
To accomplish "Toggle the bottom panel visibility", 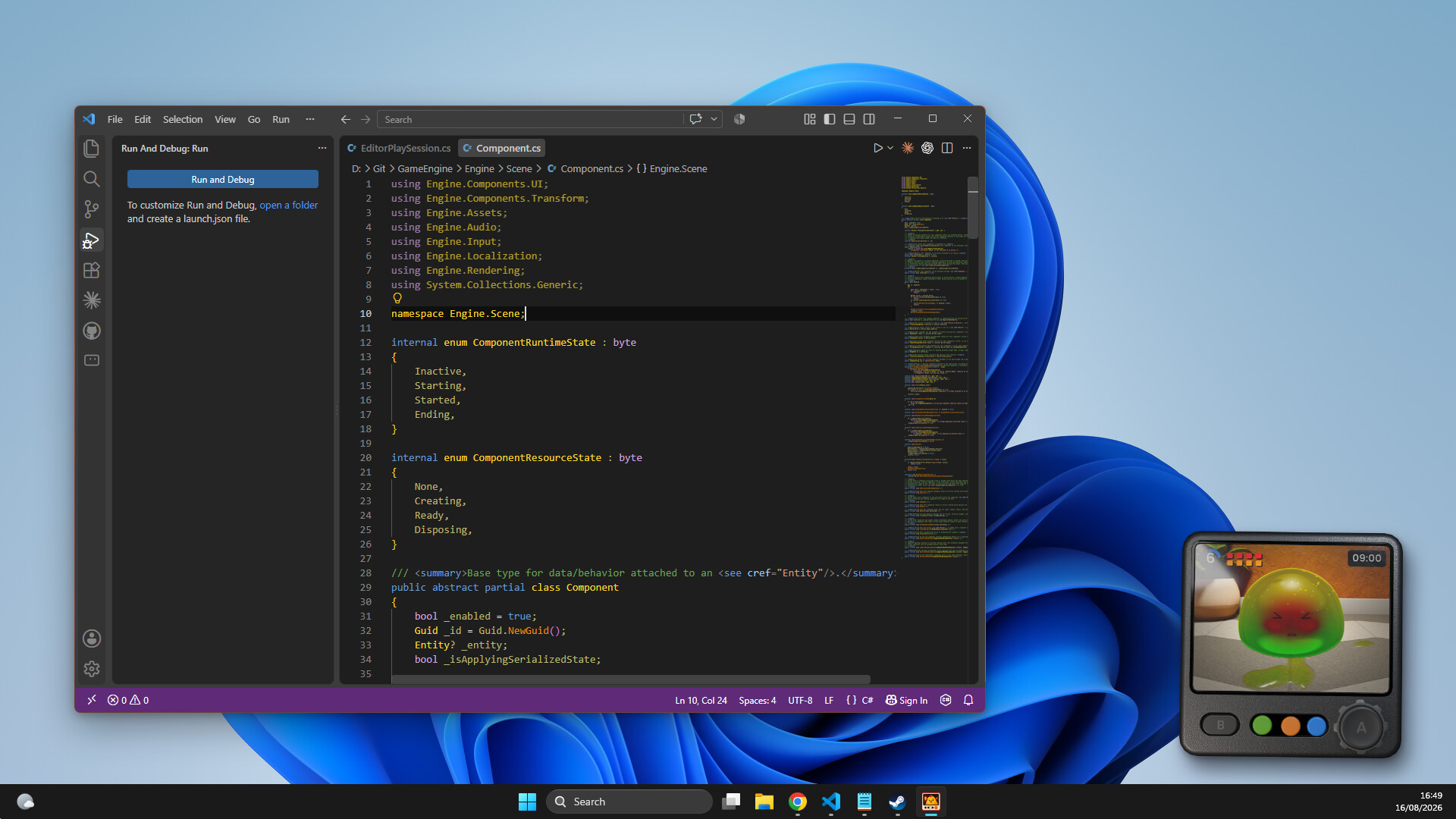I will coord(849,119).
